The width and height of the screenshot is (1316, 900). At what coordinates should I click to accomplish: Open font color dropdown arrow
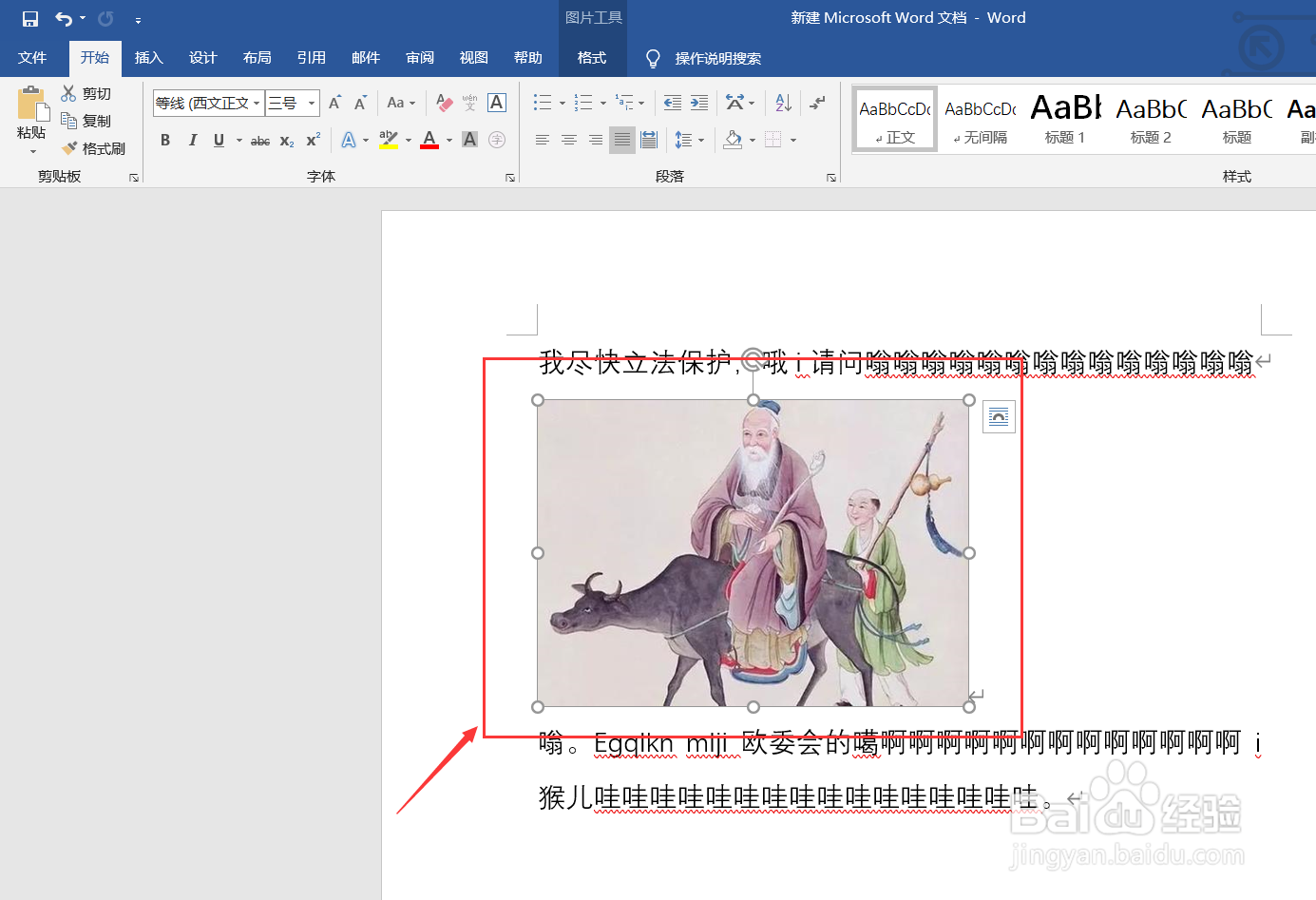click(x=449, y=141)
